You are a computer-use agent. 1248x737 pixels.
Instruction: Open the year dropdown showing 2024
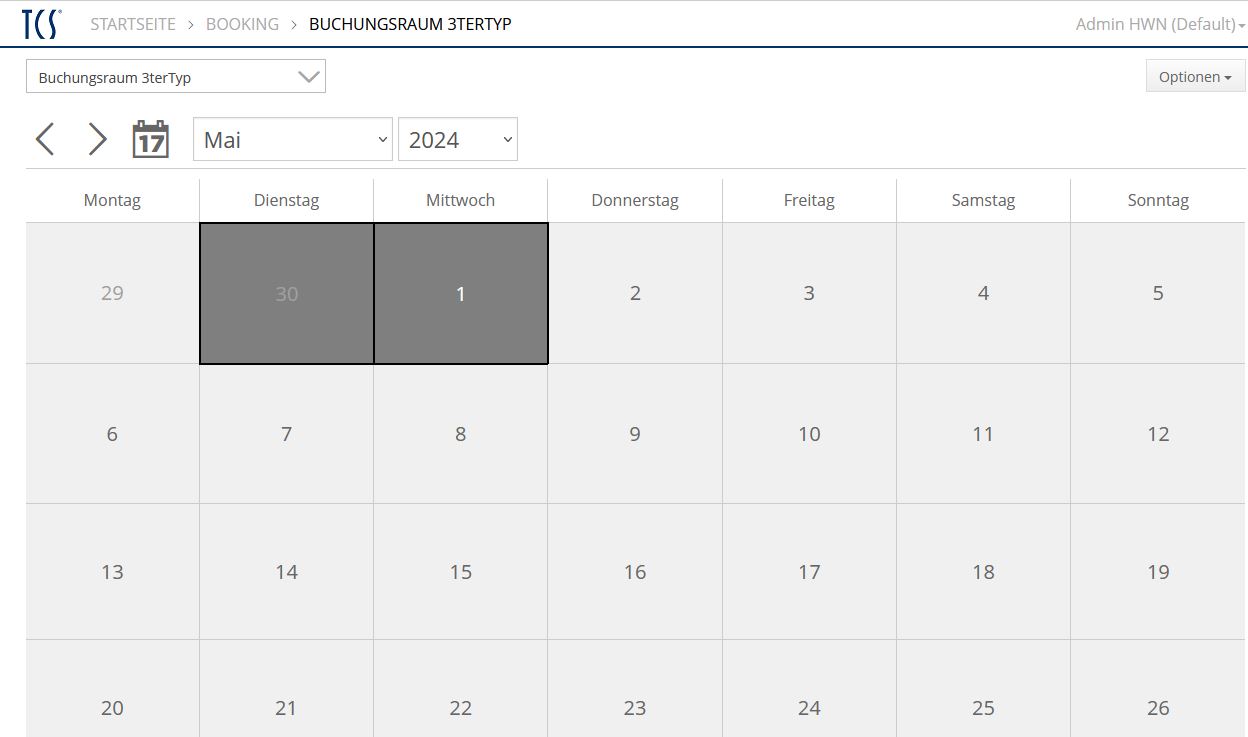(x=458, y=140)
